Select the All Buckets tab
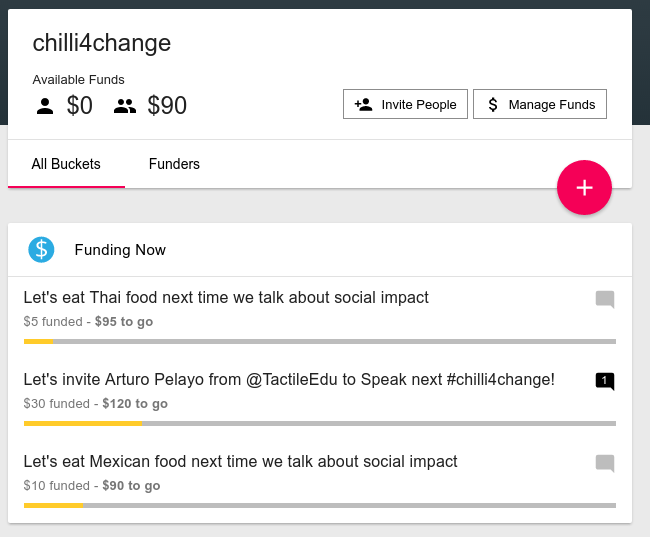 pos(66,164)
